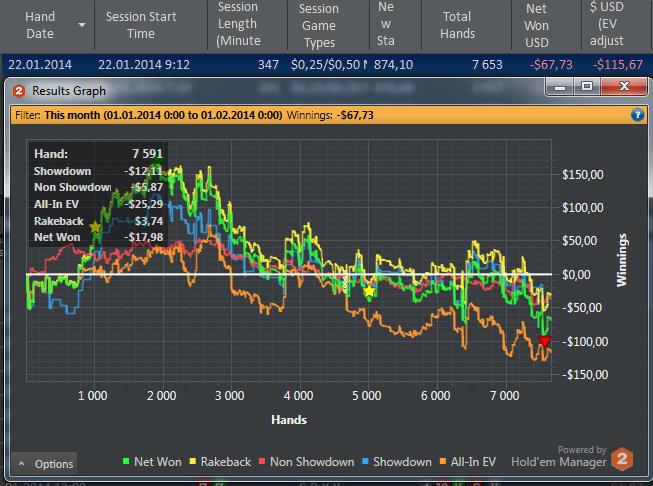Screen dimensions: 653x486
Task: Click the All-In EV -$25,29 tooltip row
Action: click(x=98, y=204)
